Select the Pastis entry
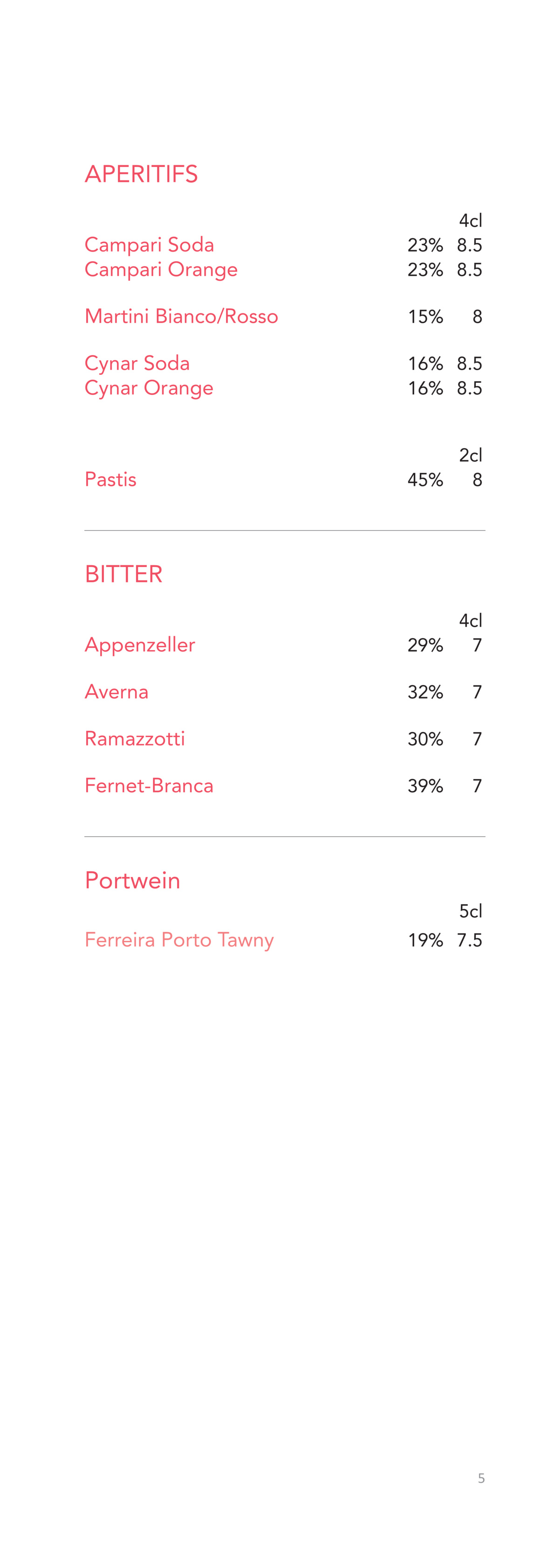The image size is (554, 1568). pyautogui.click(x=110, y=480)
